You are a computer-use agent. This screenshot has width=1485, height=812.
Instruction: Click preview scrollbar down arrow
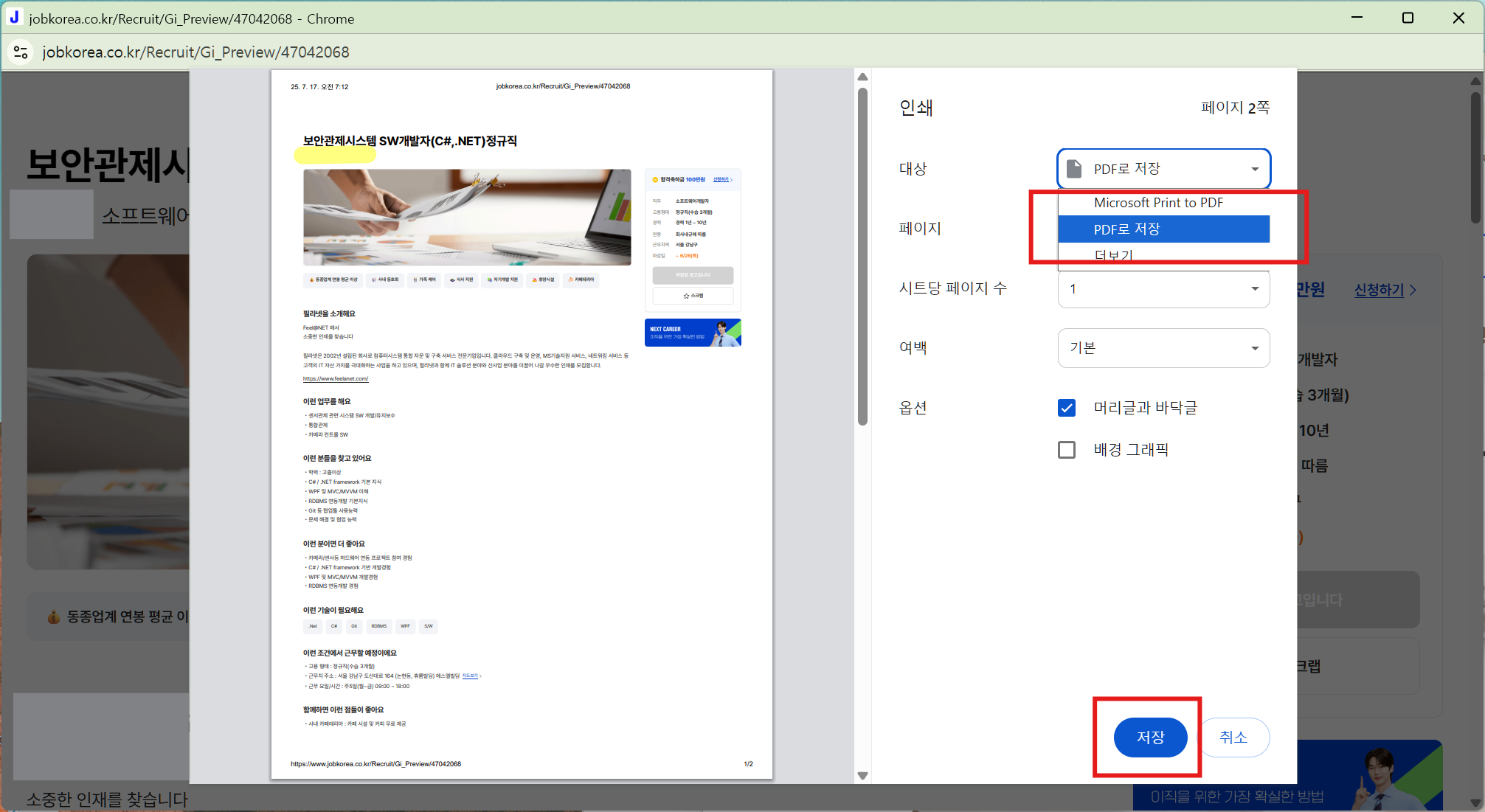point(862,776)
